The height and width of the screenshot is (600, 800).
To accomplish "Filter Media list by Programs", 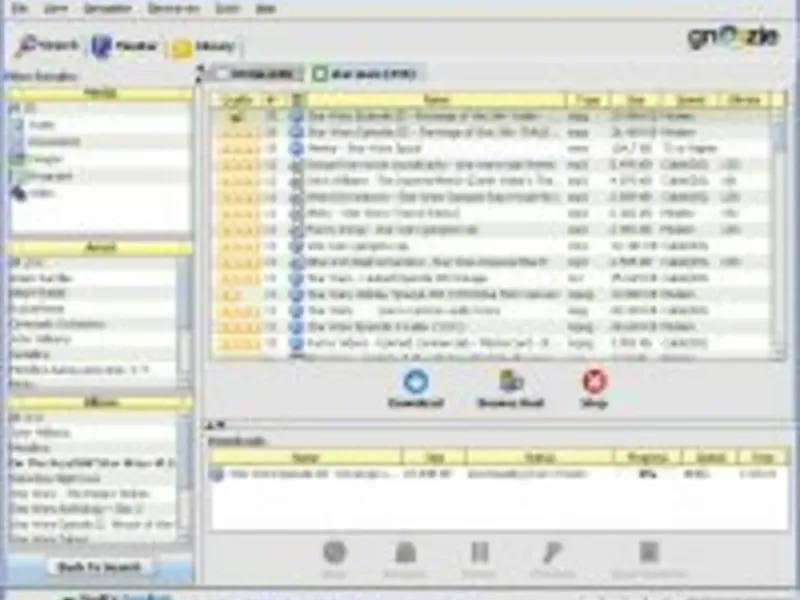I will [x=99, y=176].
